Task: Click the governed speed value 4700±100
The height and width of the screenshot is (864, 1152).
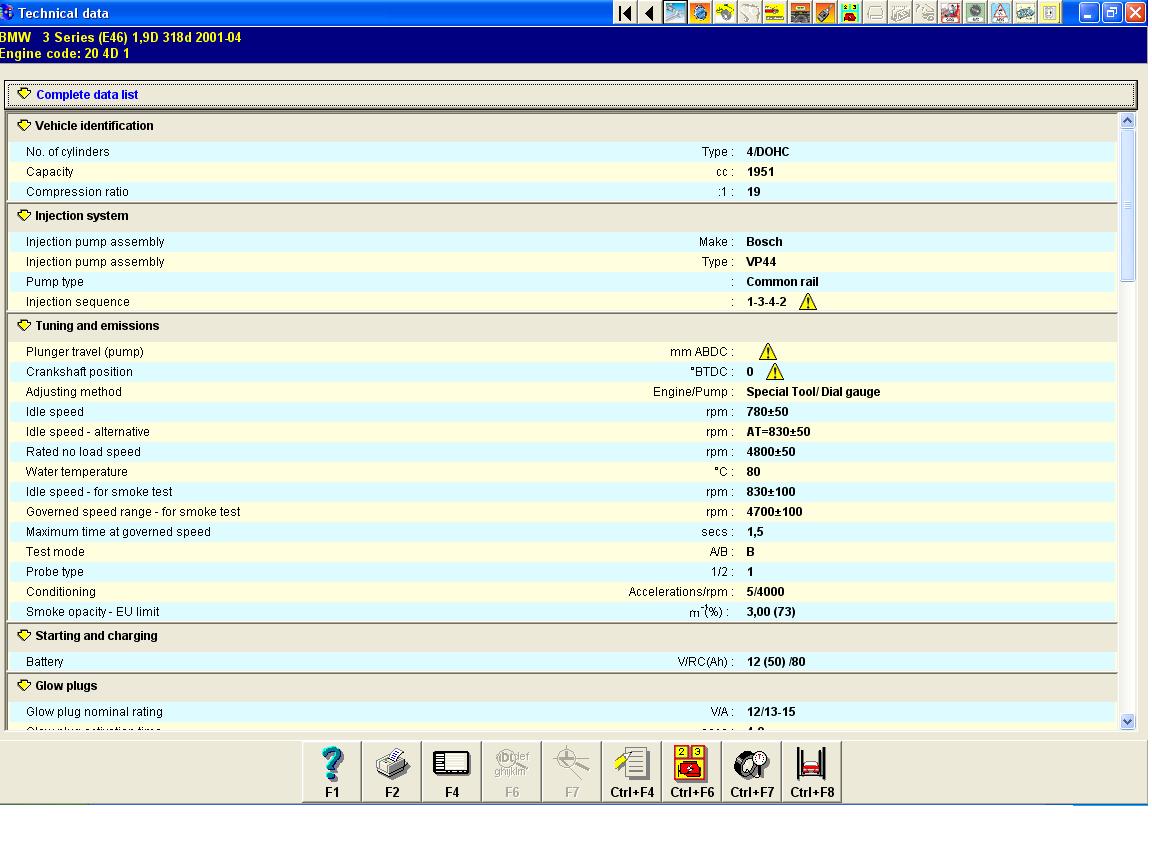Action: click(x=774, y=512)
